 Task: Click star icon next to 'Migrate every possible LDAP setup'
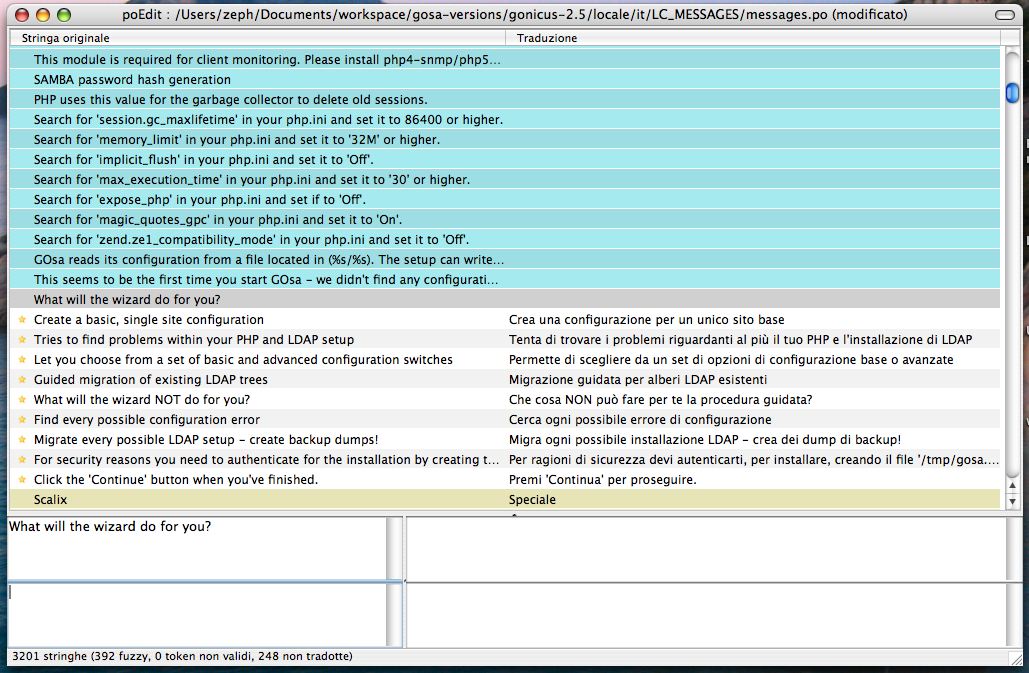[x=21, y=440]
